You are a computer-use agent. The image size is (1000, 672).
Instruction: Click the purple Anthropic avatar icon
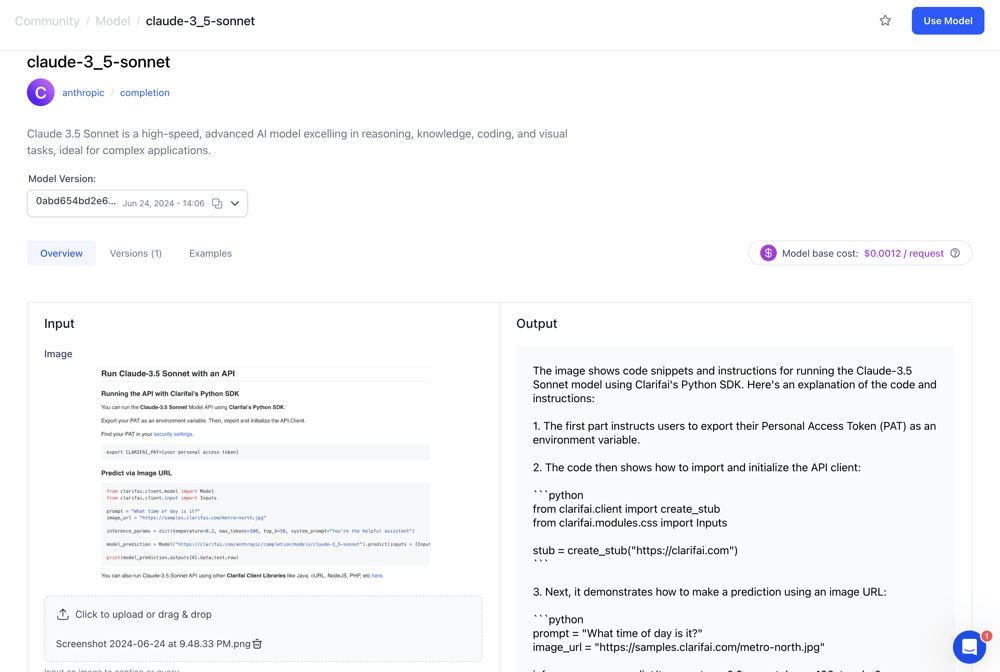coord(41,93)
